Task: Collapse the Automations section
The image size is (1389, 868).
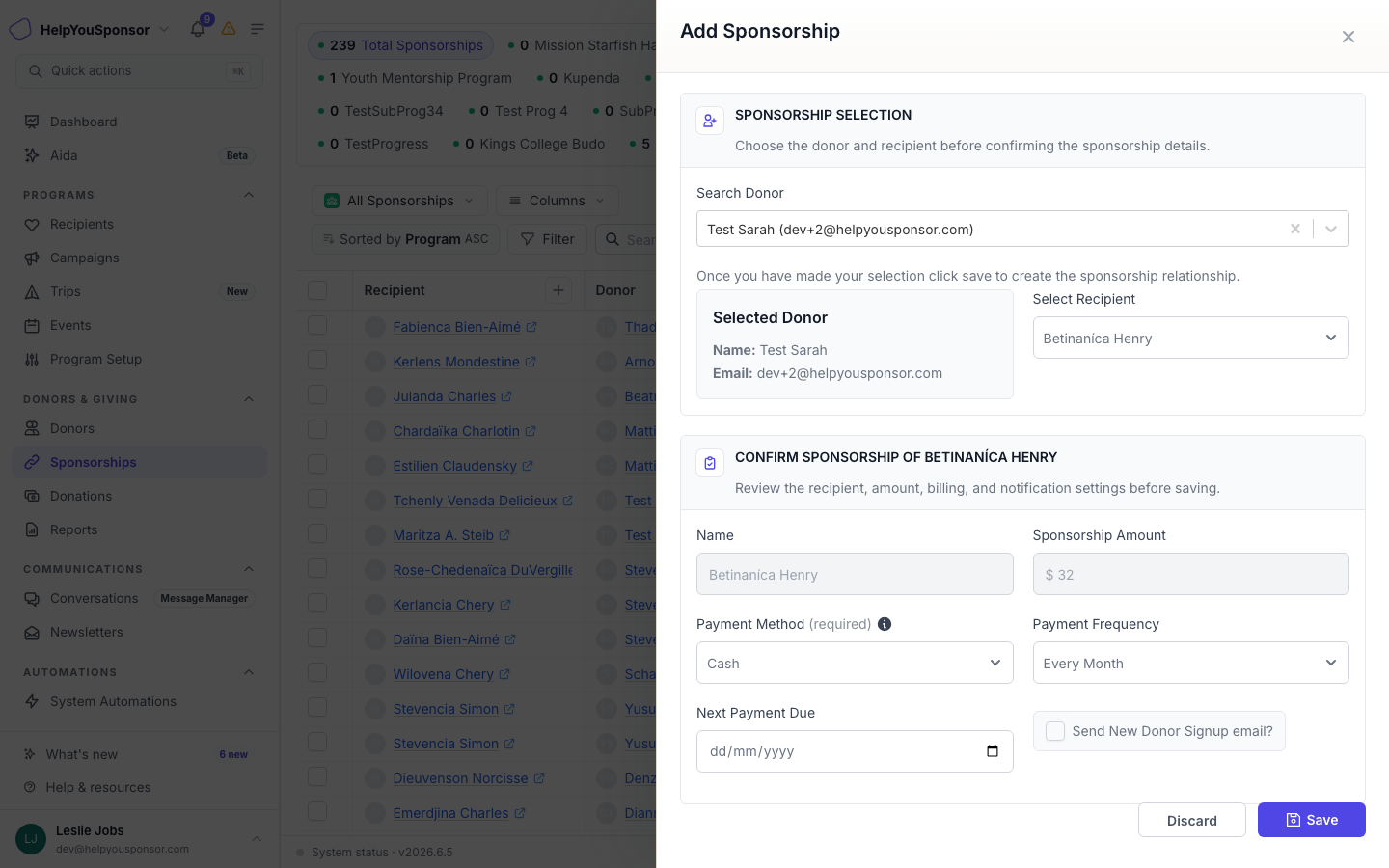Action: point(249,672)
